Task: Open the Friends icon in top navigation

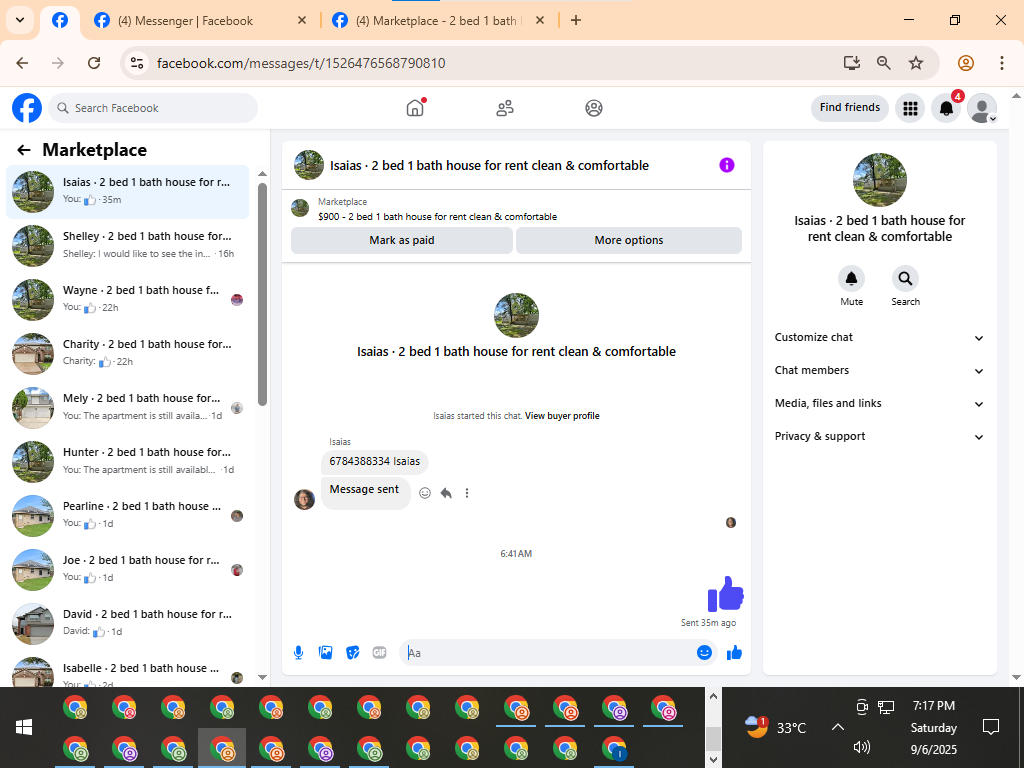Action: click(x=505, y=108)
